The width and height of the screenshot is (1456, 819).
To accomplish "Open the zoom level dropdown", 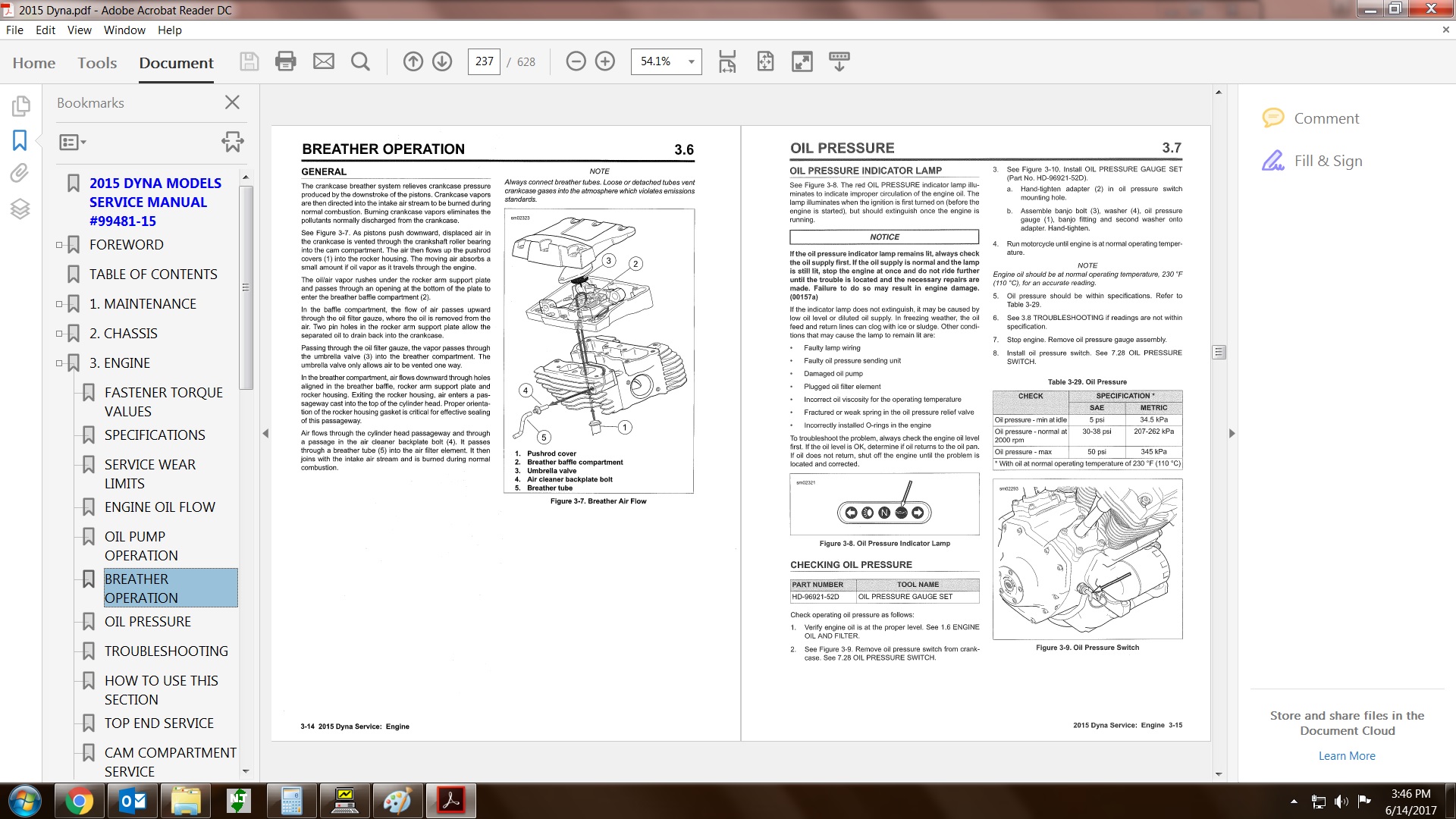I will click(691, 62).
